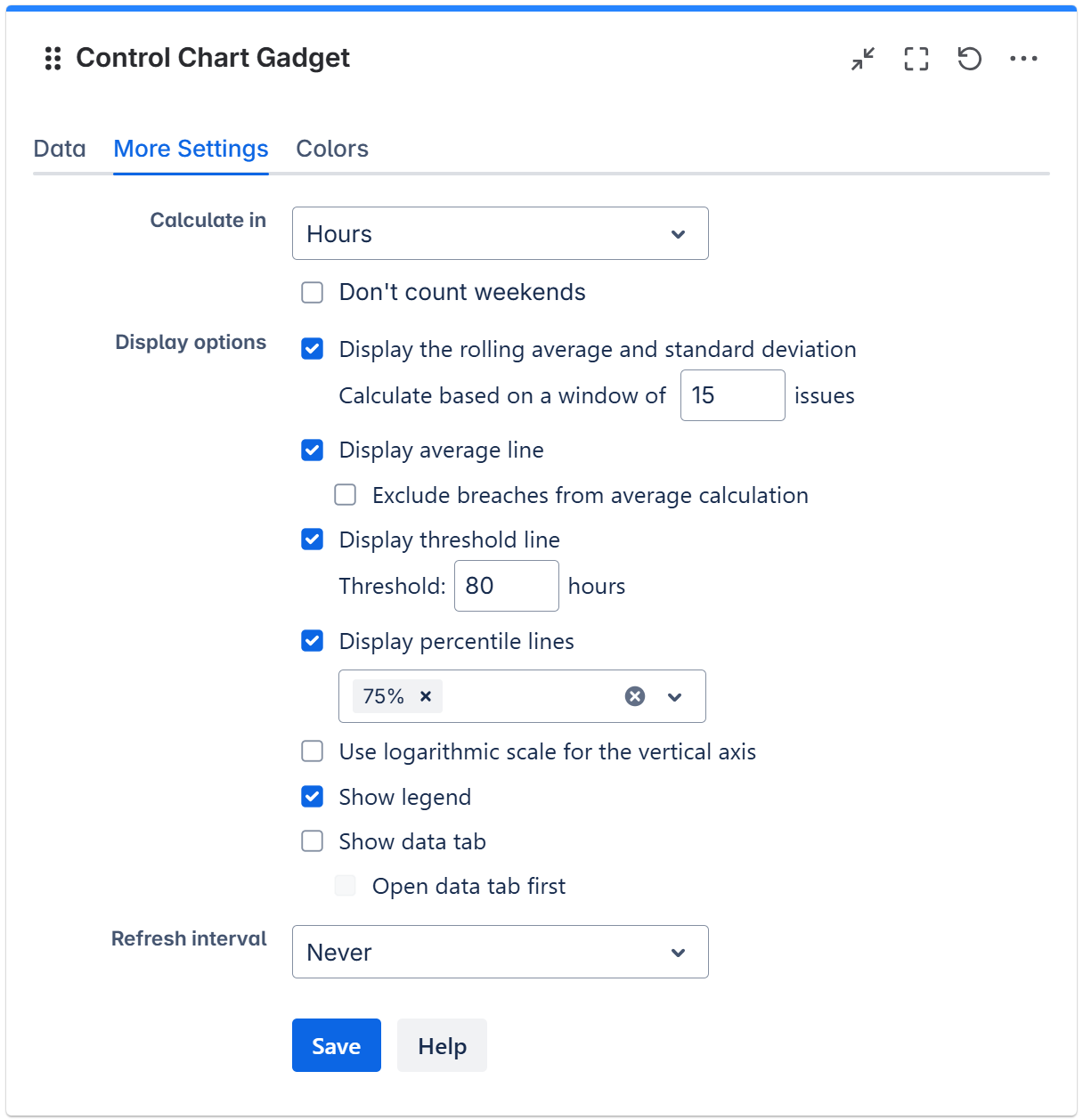Switch to the Data tab

(60, 149)
